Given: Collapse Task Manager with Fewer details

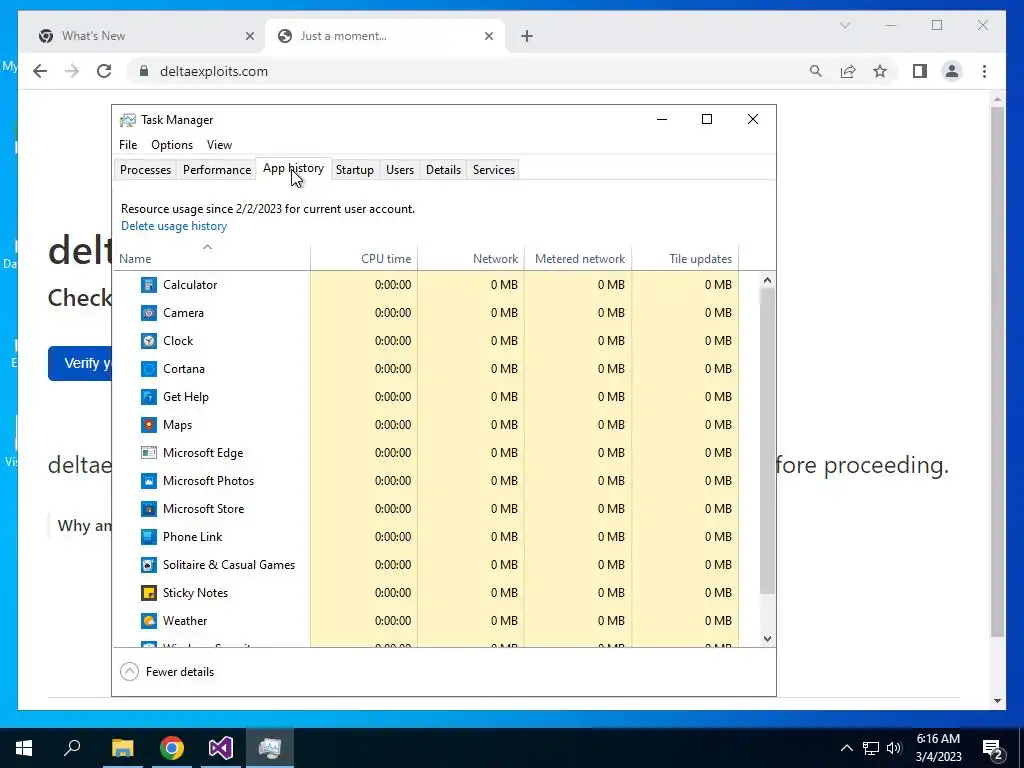Looking at the screenshot, I should (167, 672).
